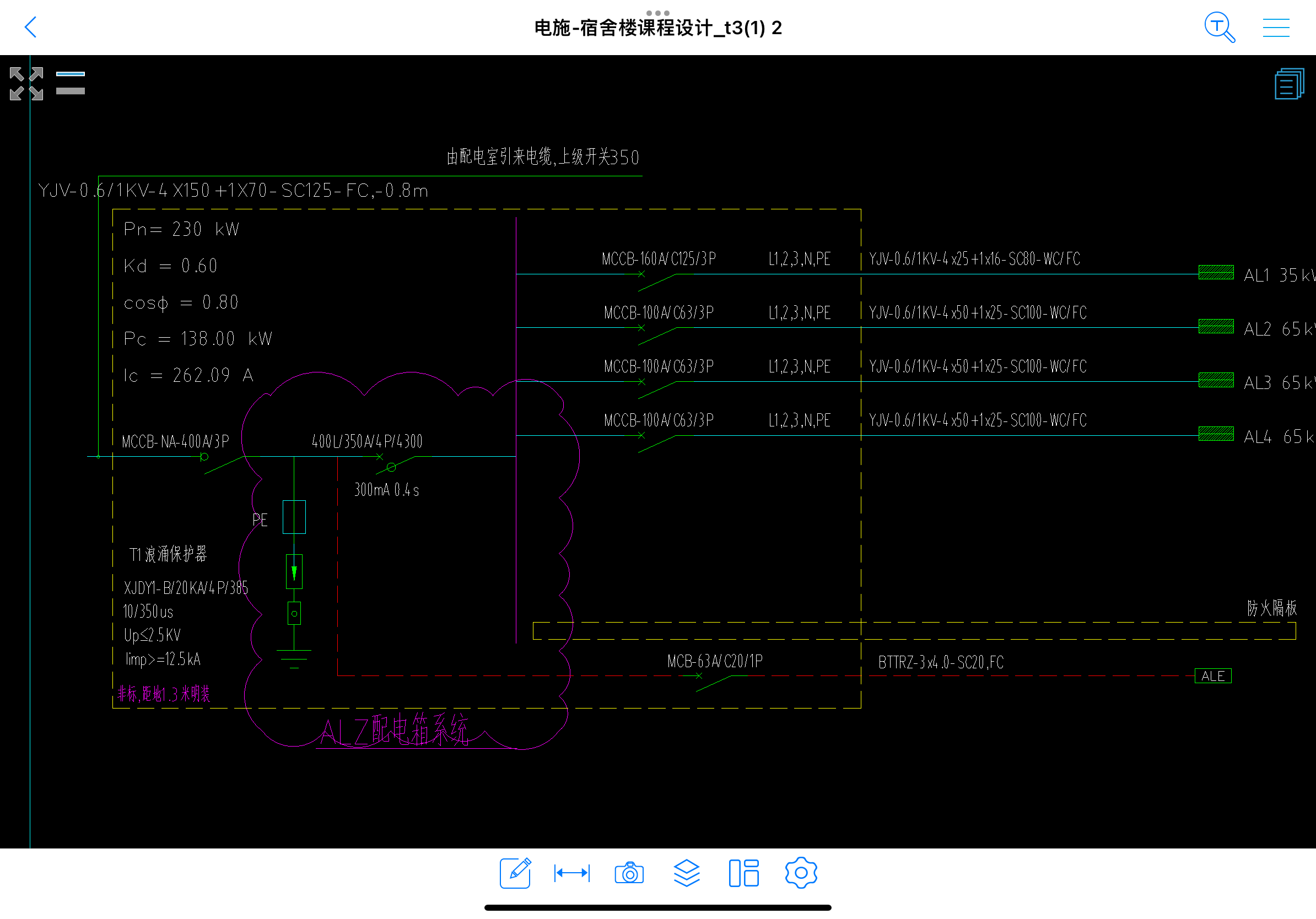The width and height of the screenshot is (1316, 919).
Task: Open the layout views panel
Action: (x=743, y=873)
